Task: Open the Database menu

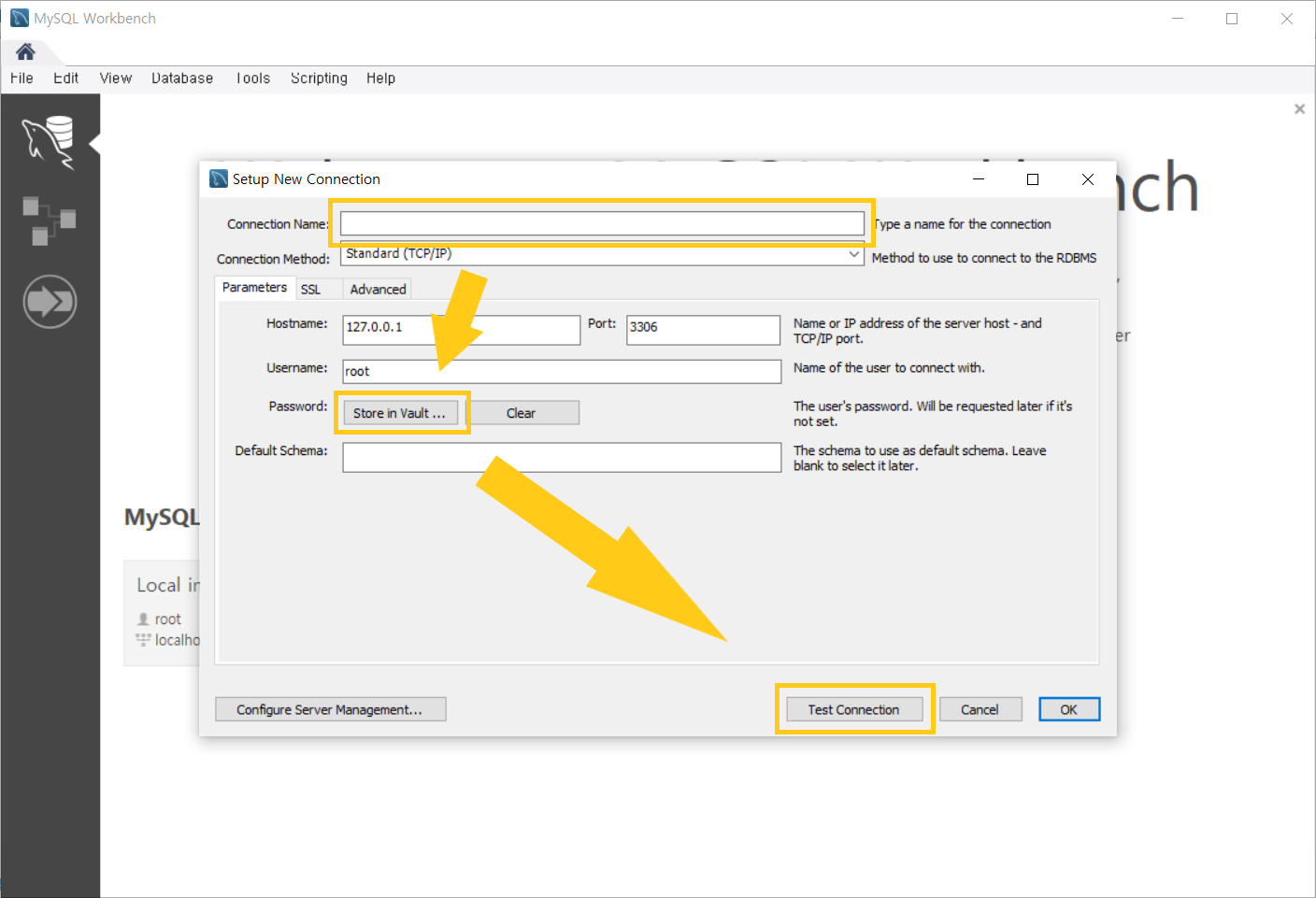Action: (x=182, y=78)
